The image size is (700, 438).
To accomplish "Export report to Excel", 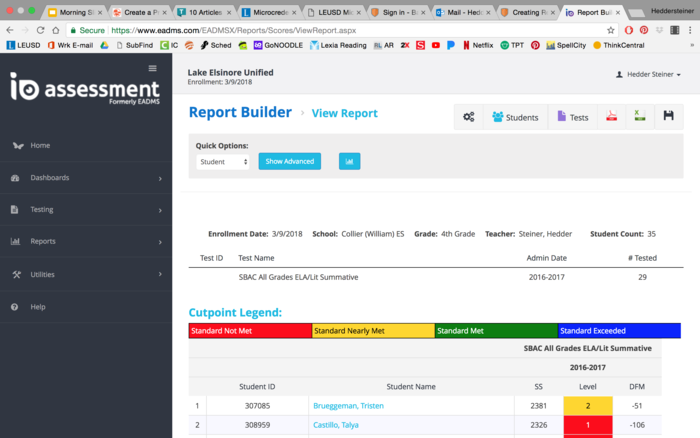I will [640, 117].
